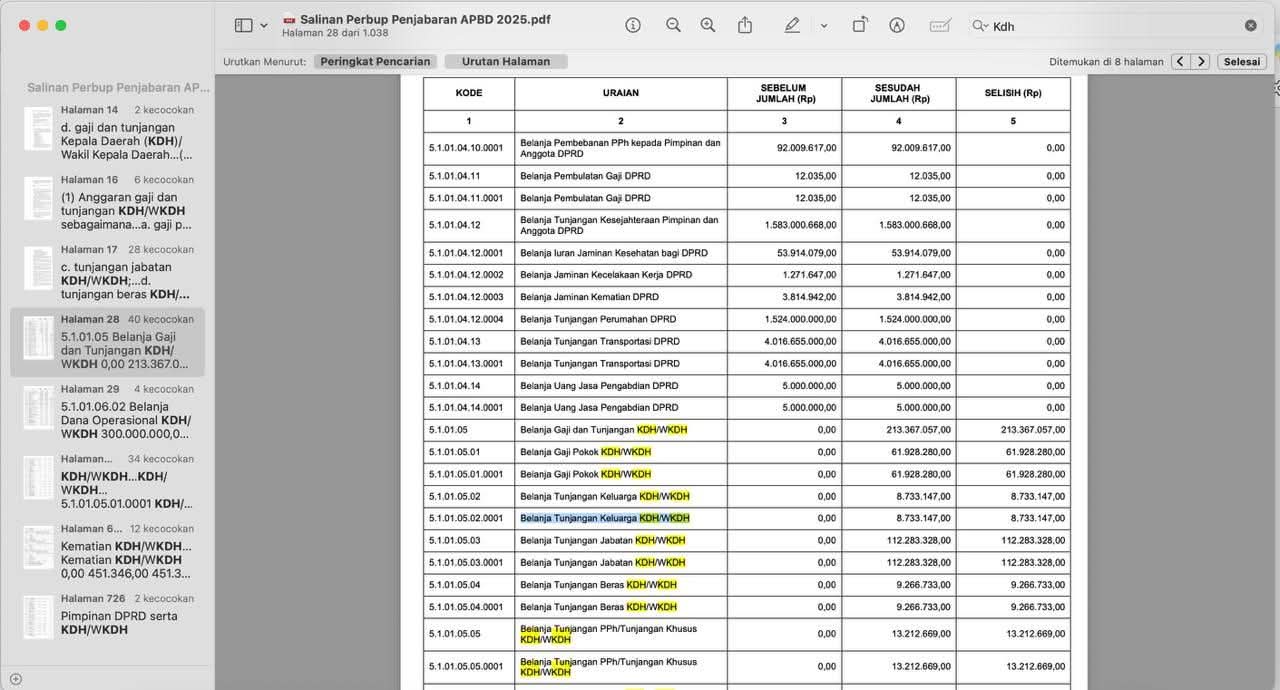The width and height of the screenshot is (1280, 690).
Task: Select the highlight pen tool
Action: [792, 25]
